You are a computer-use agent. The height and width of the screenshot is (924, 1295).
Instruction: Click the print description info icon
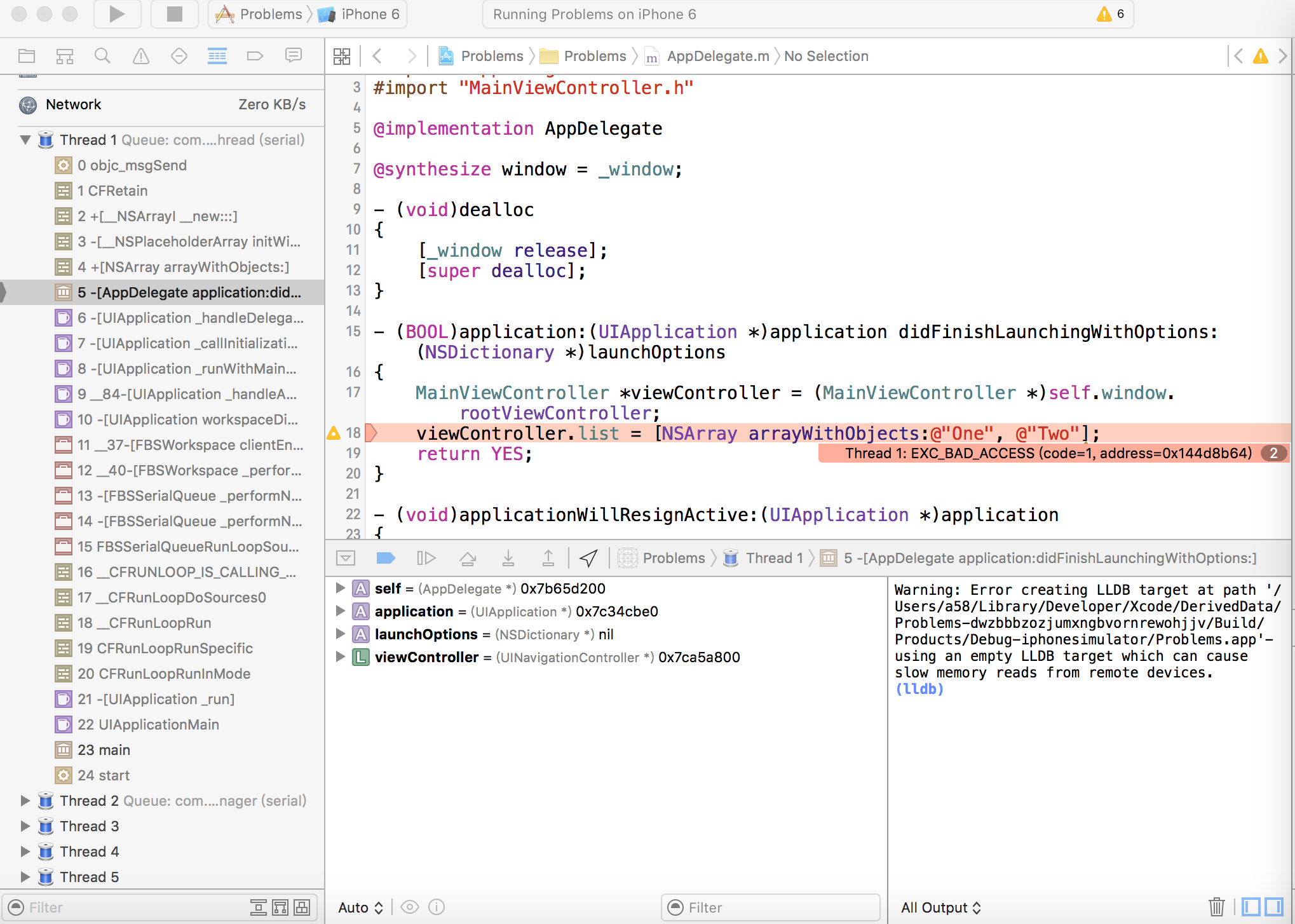tap(437, 907)
